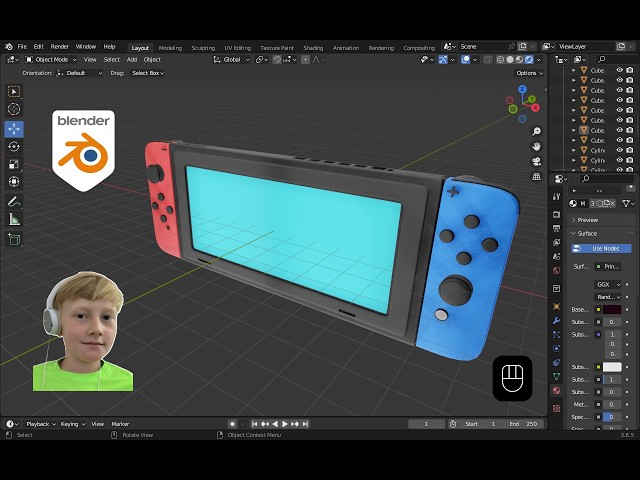Screen dimensions: 640x480
Task: Activate the Move tool
Action: 14,129
